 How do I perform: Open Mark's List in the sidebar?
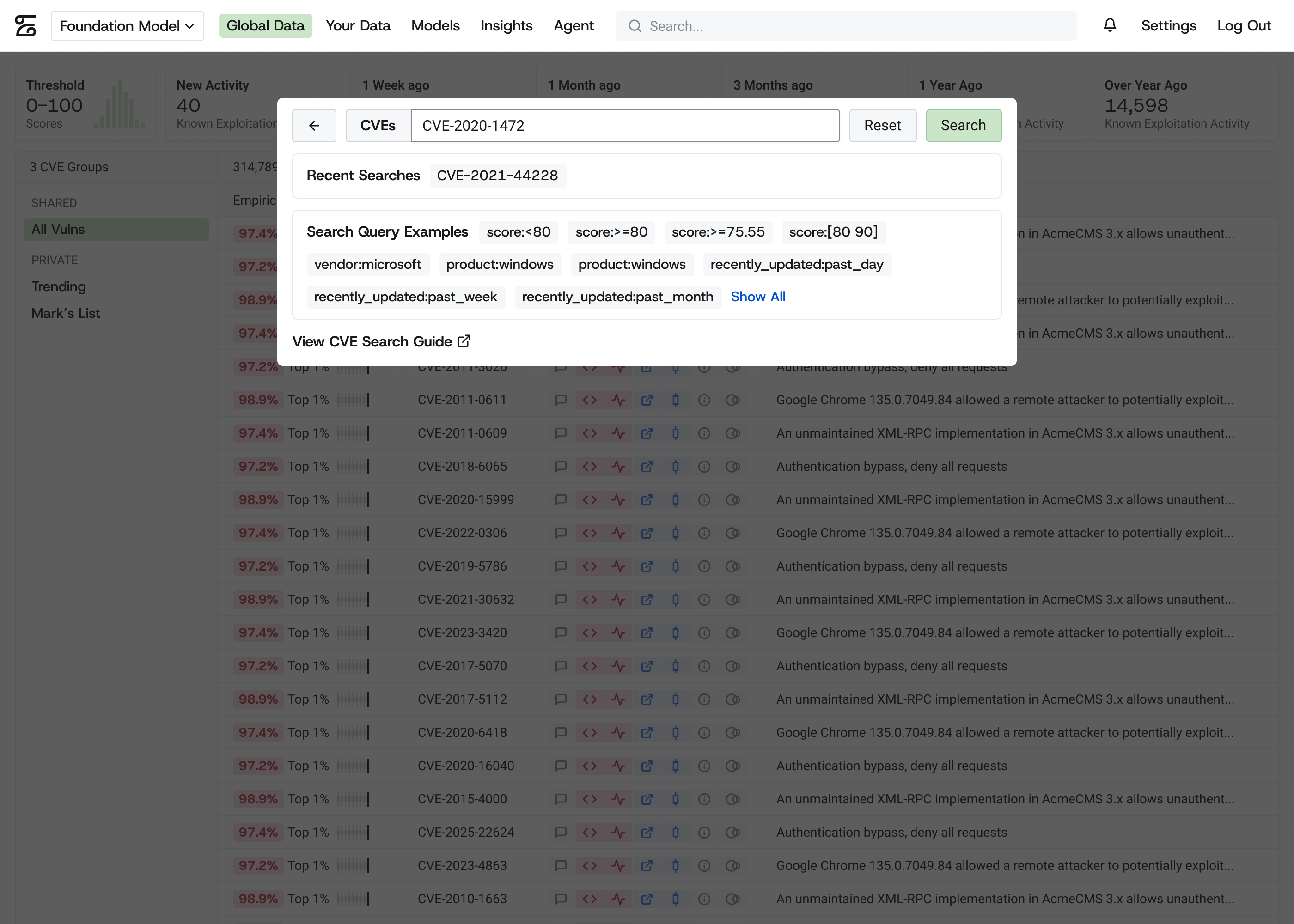pos(66,313)
